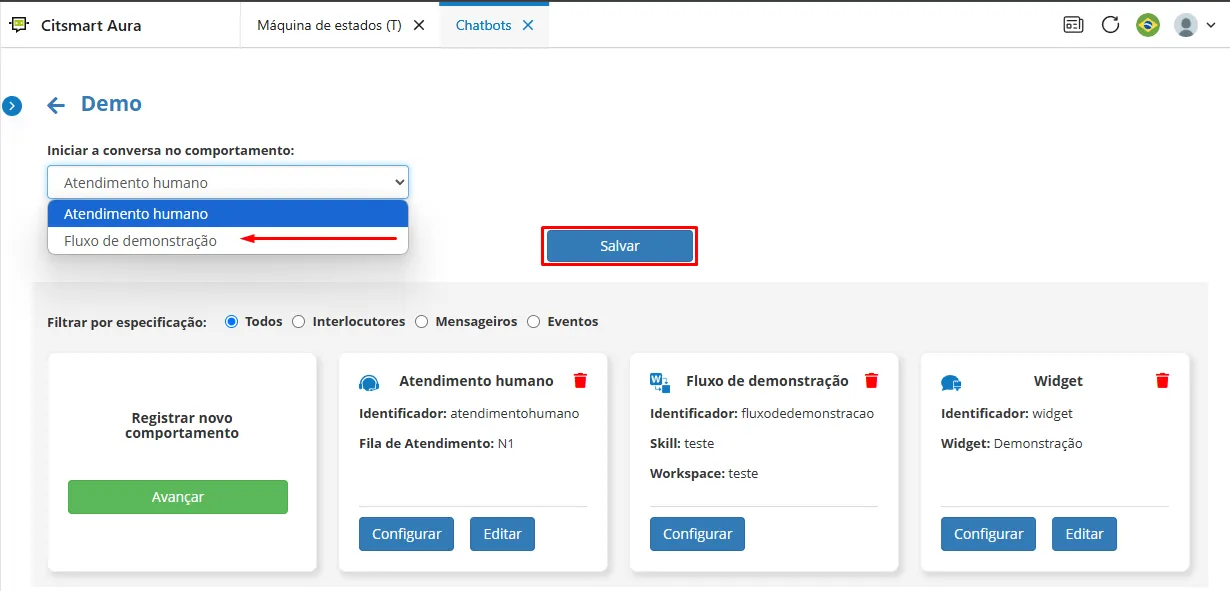Open the calendar card icon in header

[x=1073, y=25]
